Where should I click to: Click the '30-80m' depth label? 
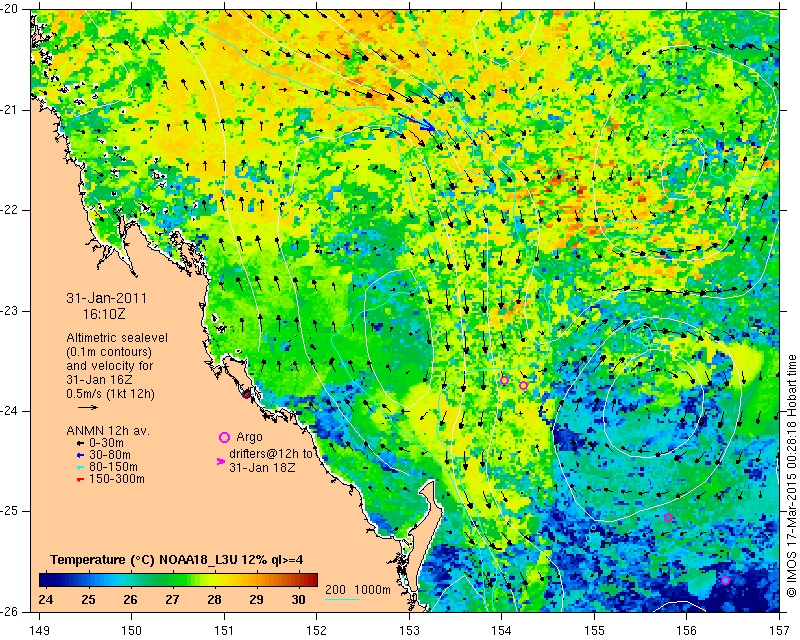coord(110,455)
